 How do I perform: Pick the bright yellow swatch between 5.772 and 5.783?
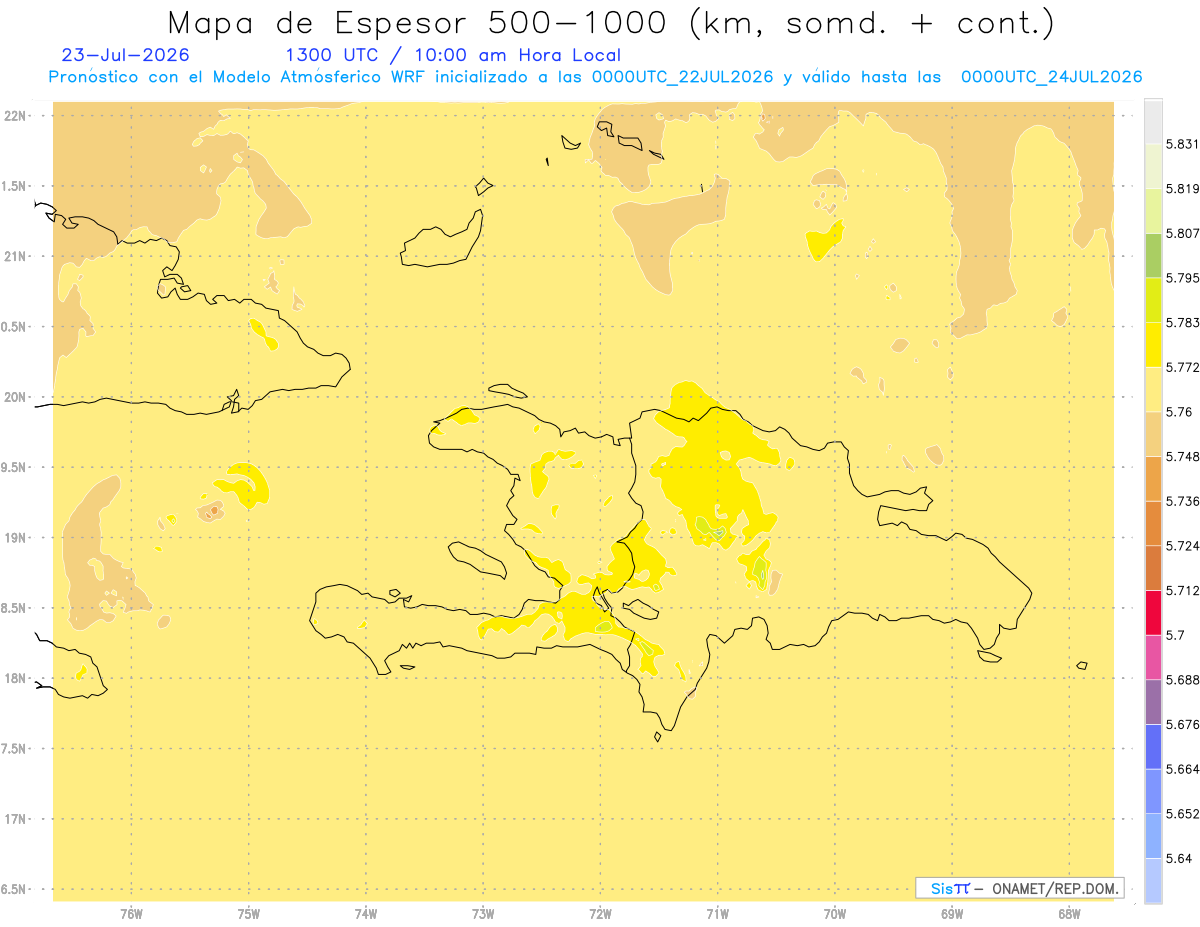click(1153, 345)
